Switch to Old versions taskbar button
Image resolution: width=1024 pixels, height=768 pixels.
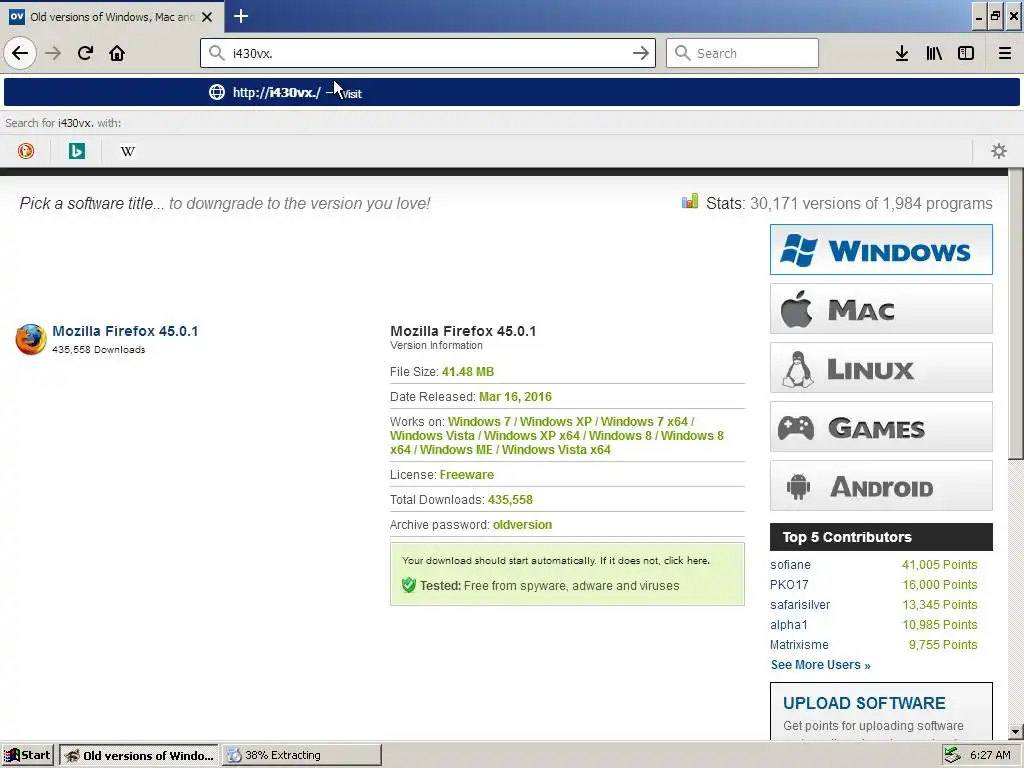tap(139, 755)
